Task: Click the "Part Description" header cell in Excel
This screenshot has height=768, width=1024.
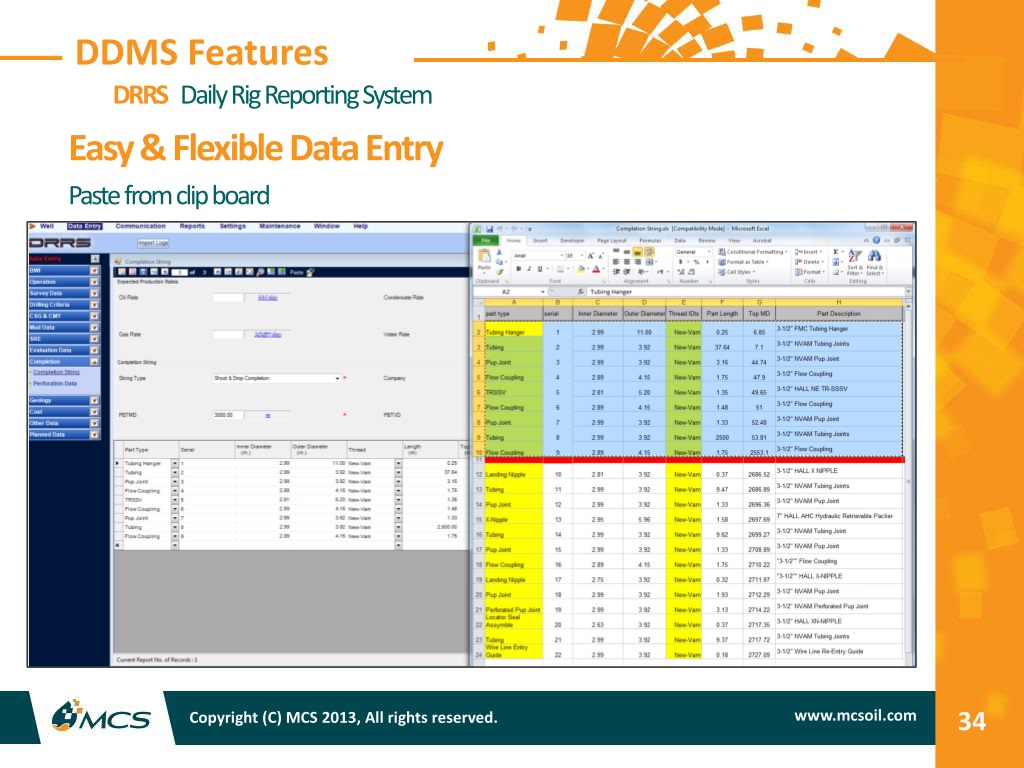Action: (839, 313)
